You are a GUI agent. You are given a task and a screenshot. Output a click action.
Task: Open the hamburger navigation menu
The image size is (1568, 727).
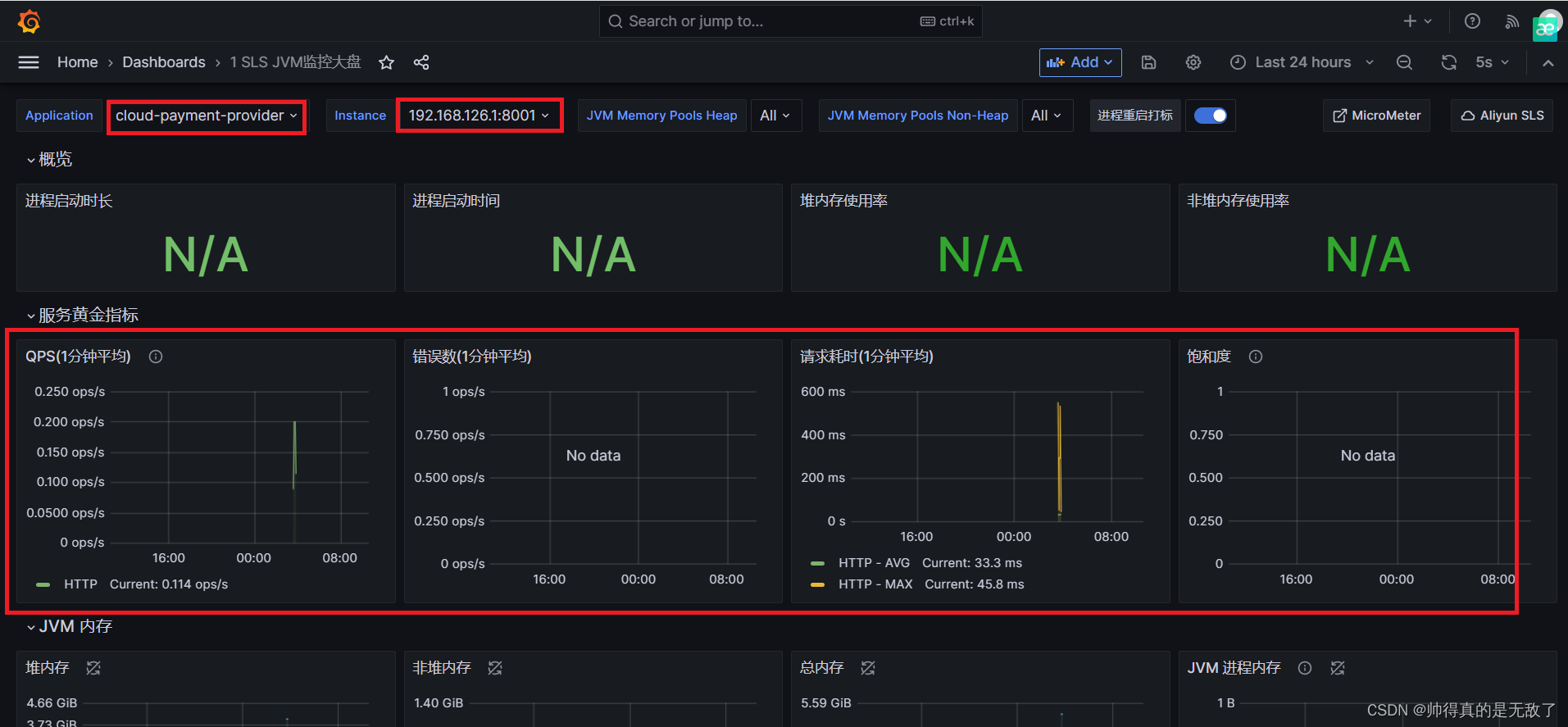[x=29, y=62]
